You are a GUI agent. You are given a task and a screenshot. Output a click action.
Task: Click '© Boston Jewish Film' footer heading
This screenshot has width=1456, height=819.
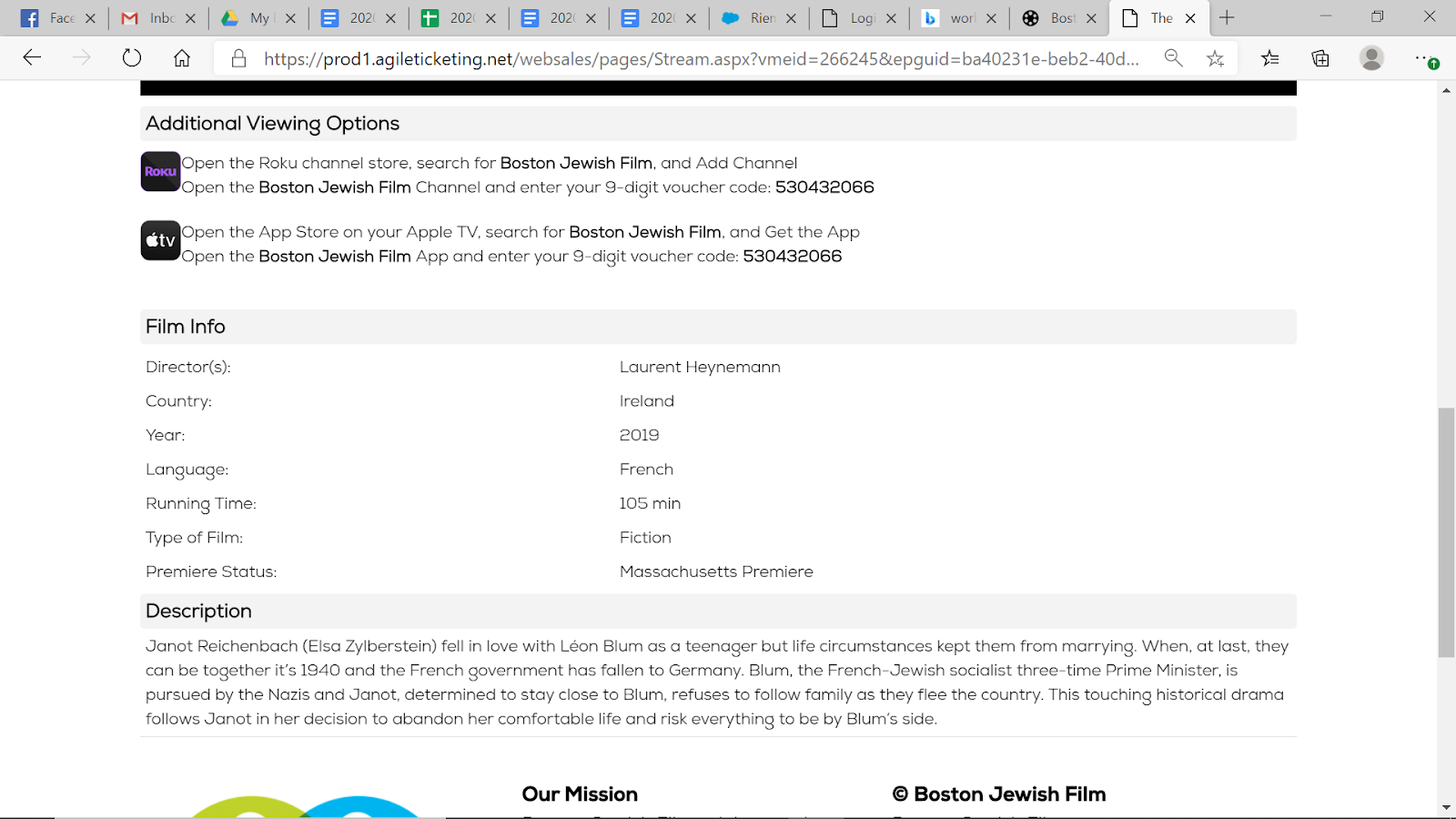click(999, 794)
